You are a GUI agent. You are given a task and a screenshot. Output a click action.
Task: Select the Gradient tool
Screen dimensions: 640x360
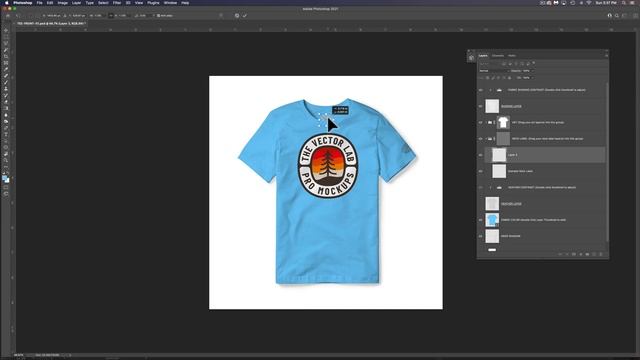(x=6, y=109)
